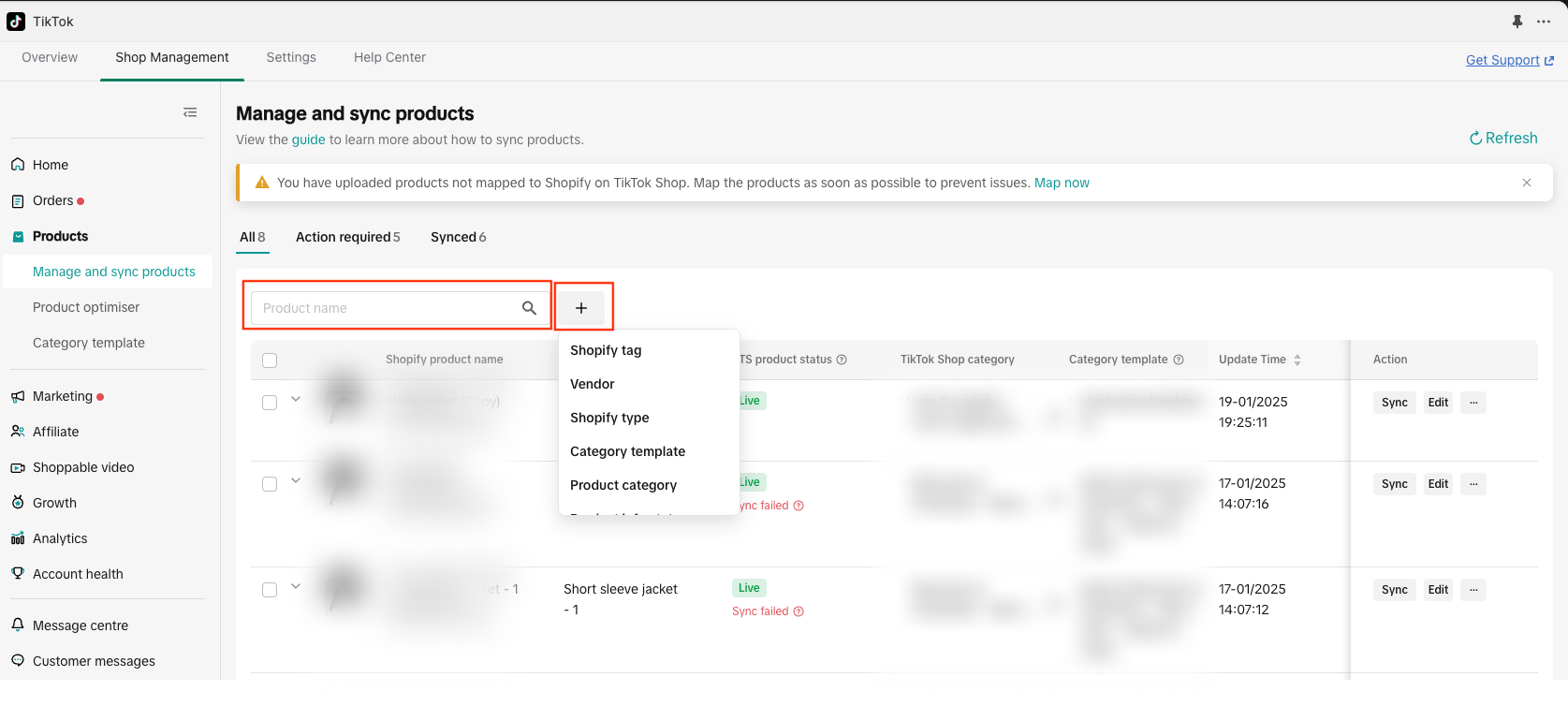The width and height of the screenshot is (1568, 706).
Task: Open Category template in sidebar
Action: click(89, 343)
